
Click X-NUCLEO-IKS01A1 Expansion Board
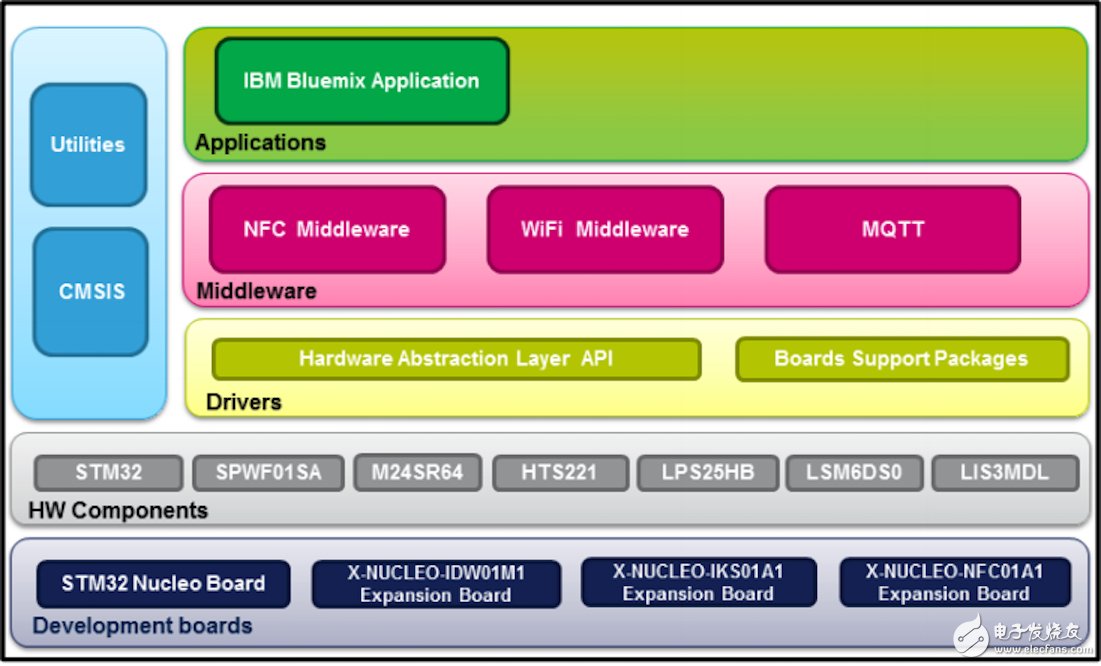pos(698,582)
